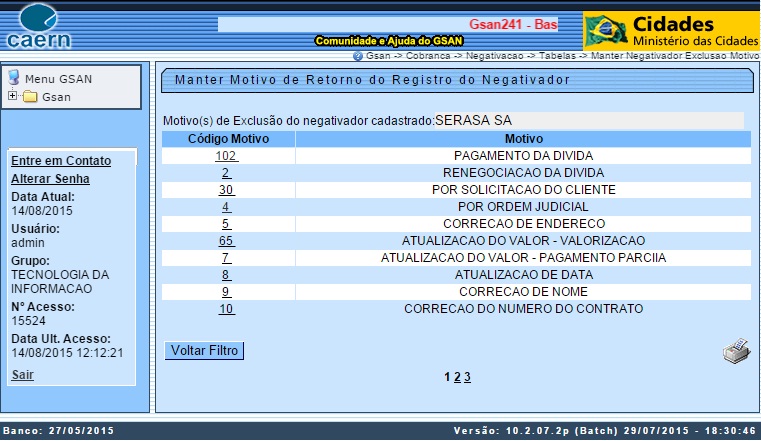761x441 pixels.
Task: Open motivo code 10
Action: [x=226, y=309]
